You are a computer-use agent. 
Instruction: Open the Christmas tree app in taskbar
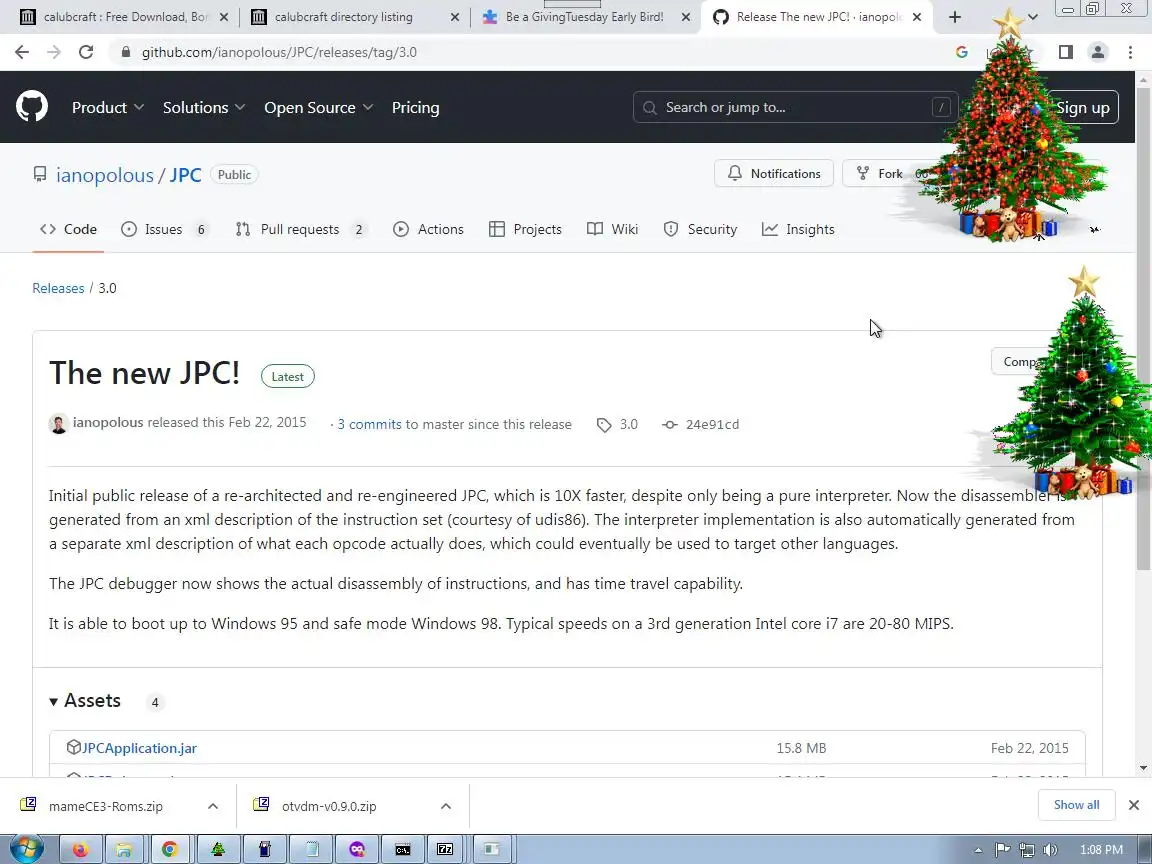218,849
